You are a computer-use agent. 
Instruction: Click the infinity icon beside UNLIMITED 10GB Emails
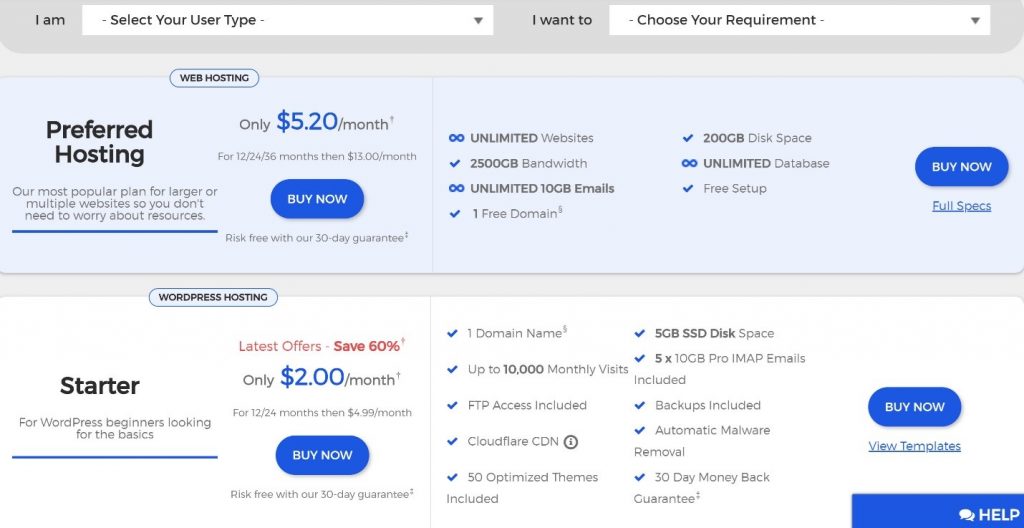pyautogui.click(x=456, y=189)
